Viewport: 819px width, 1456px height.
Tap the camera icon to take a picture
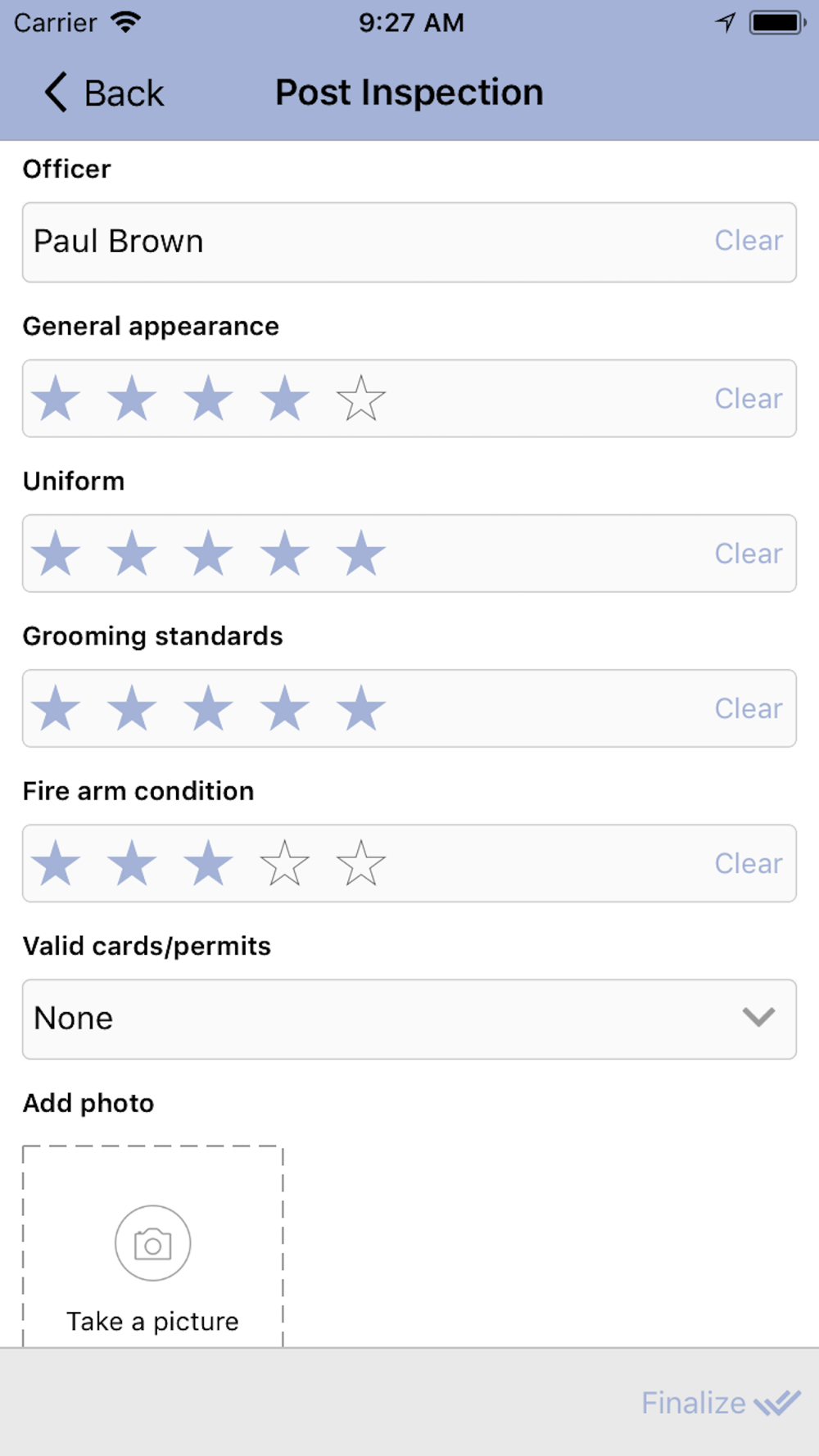pos(153,1243)
